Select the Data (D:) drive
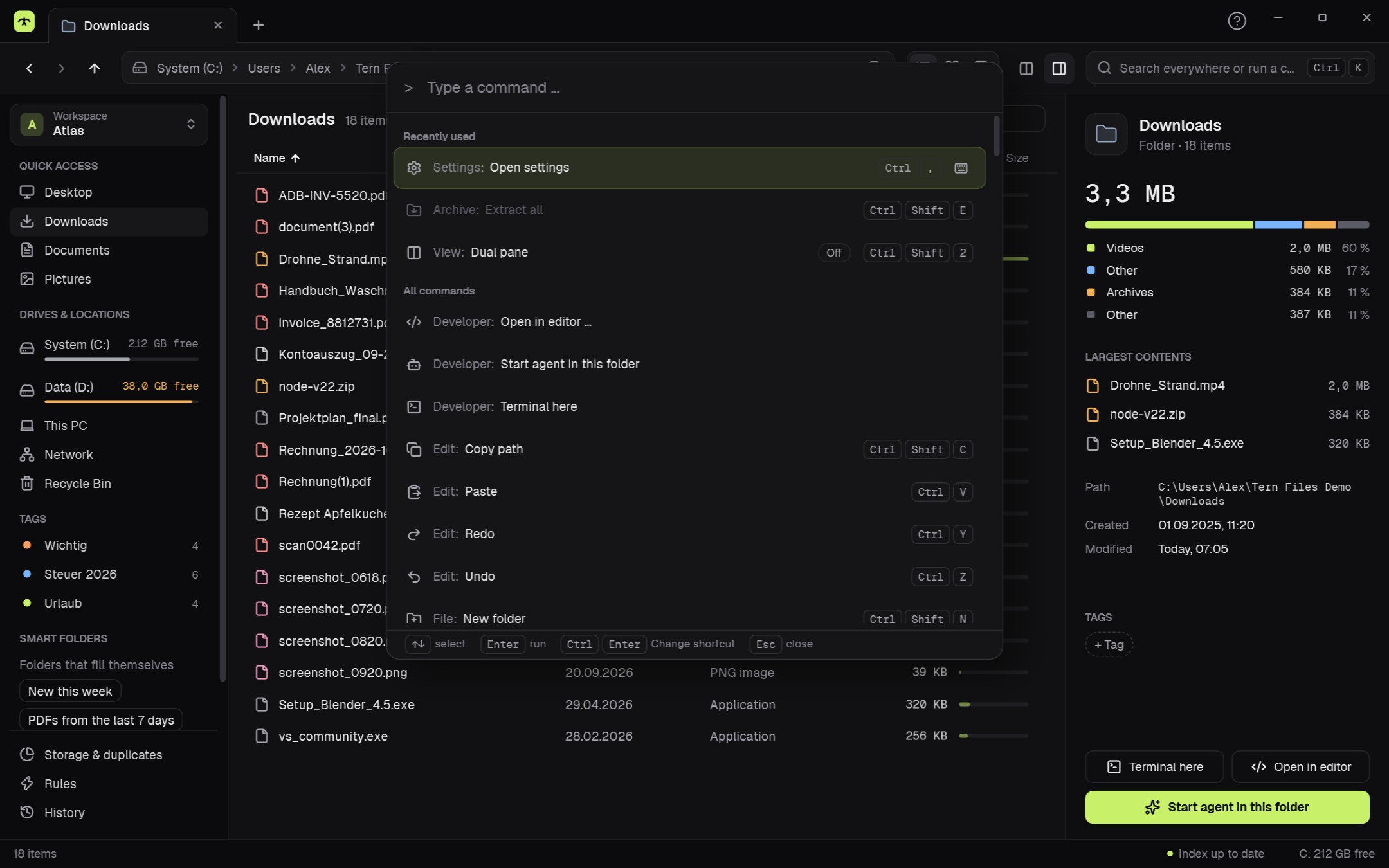Image resolution: width=1389 pixels, height=868 pixels. 109,390
